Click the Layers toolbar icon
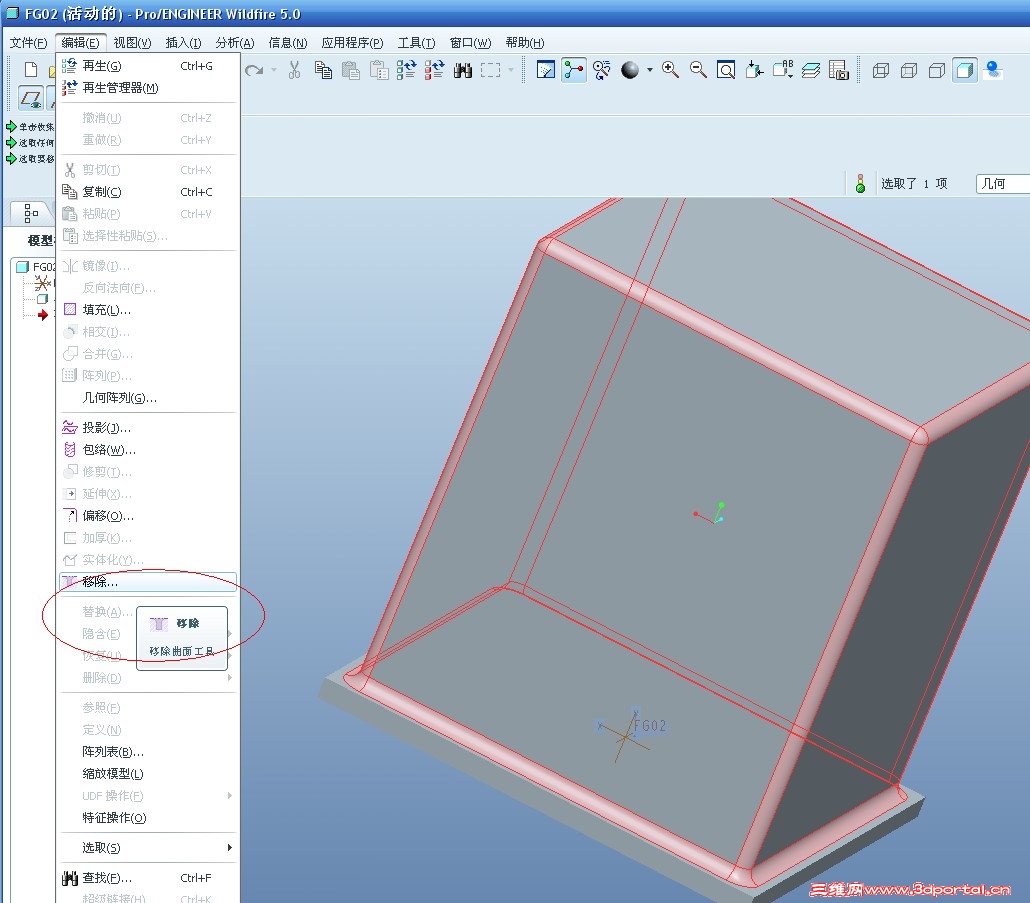The width and height of the screenshot is (1030, 903). [x=811, y=70]
